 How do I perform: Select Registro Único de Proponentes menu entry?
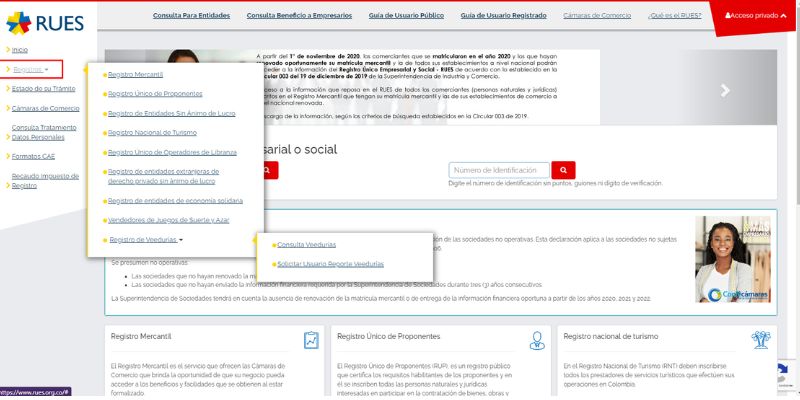155,94
